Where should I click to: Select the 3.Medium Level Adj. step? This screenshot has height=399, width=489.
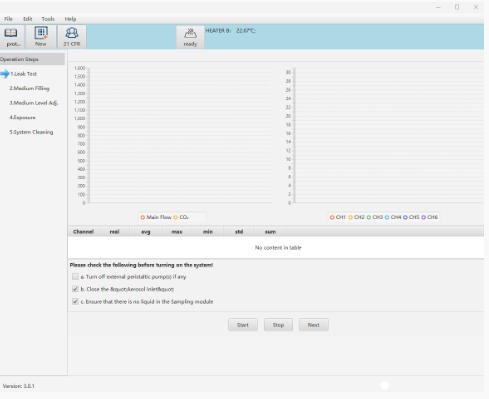(x=34, y=103)
